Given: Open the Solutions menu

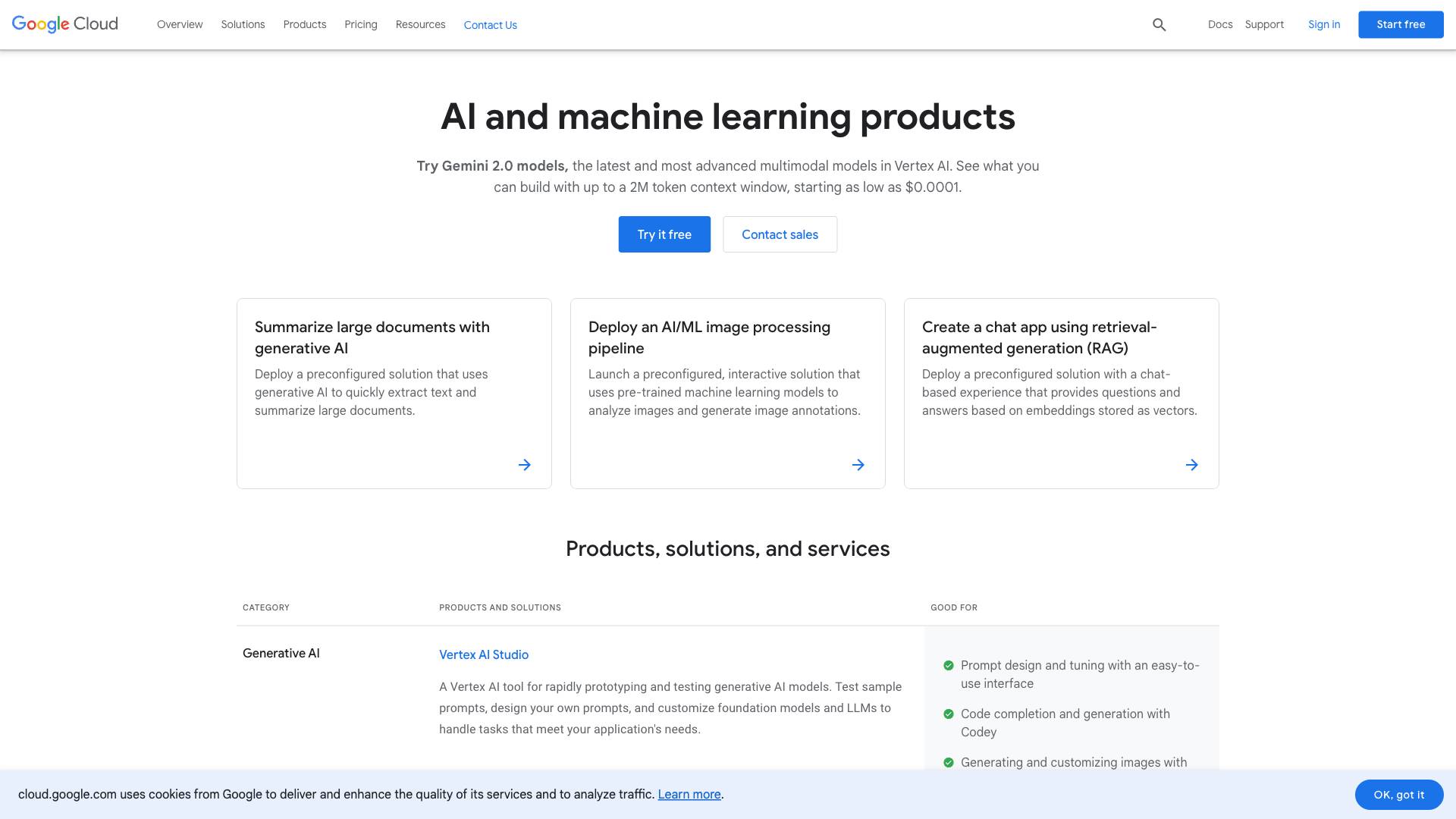Looking at the screenshot, I should [x=243, y=25].
